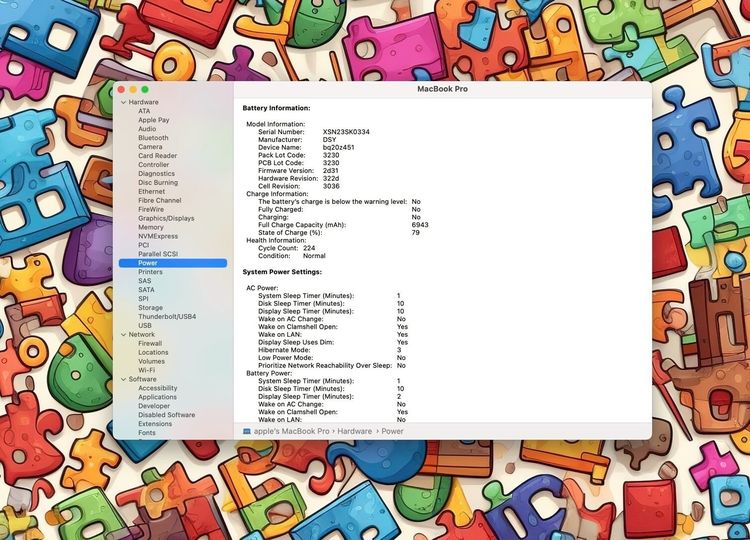750x540 pixels.
Task: Click serial number XSN23SK0334
Action: [346, 132]
